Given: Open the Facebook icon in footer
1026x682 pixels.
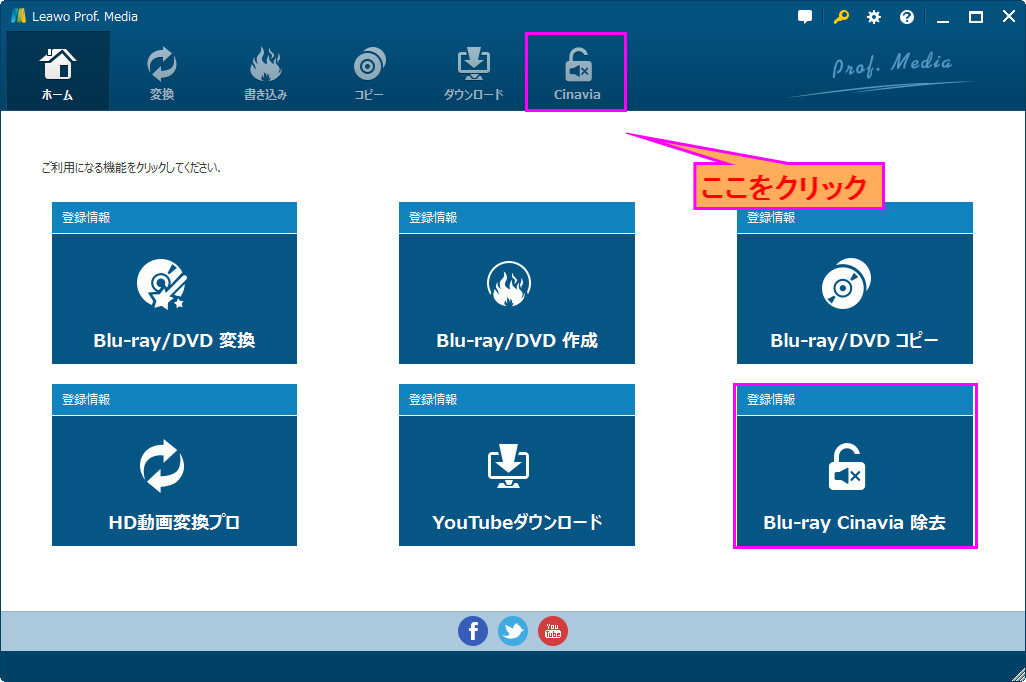Looking at the screenshot, I should pyautogui.click(x=472, y=631).
